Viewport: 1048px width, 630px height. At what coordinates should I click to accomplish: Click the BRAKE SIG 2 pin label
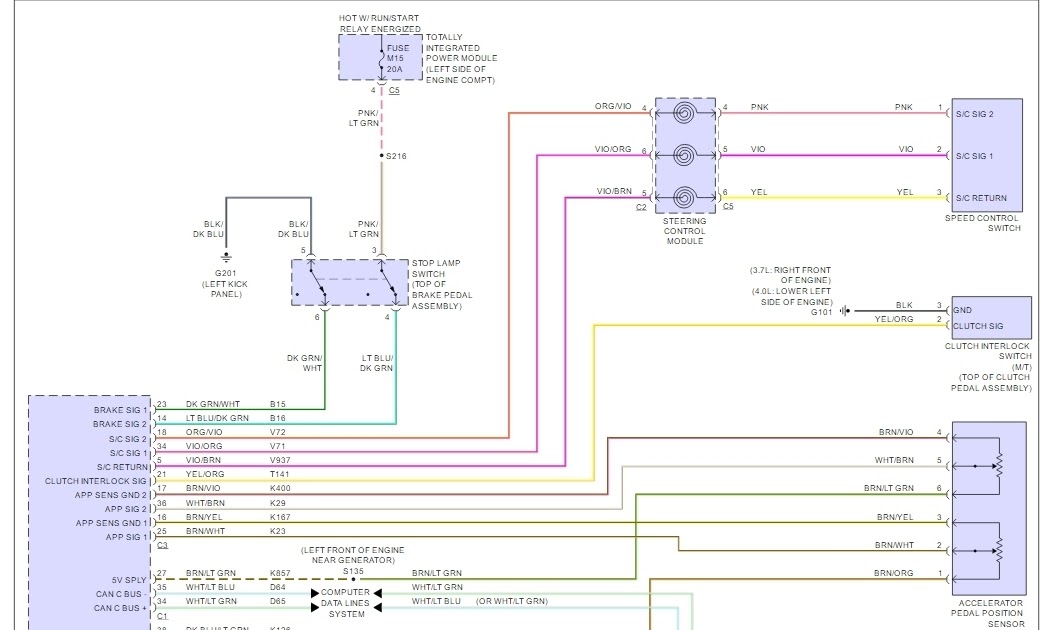(x=120, y=424)
